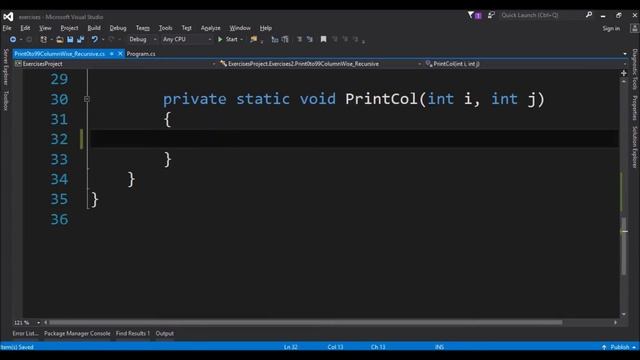Viewport: 640px width, 360px height.
Task: Open the Team menu
Action: [x=143, y=28]
